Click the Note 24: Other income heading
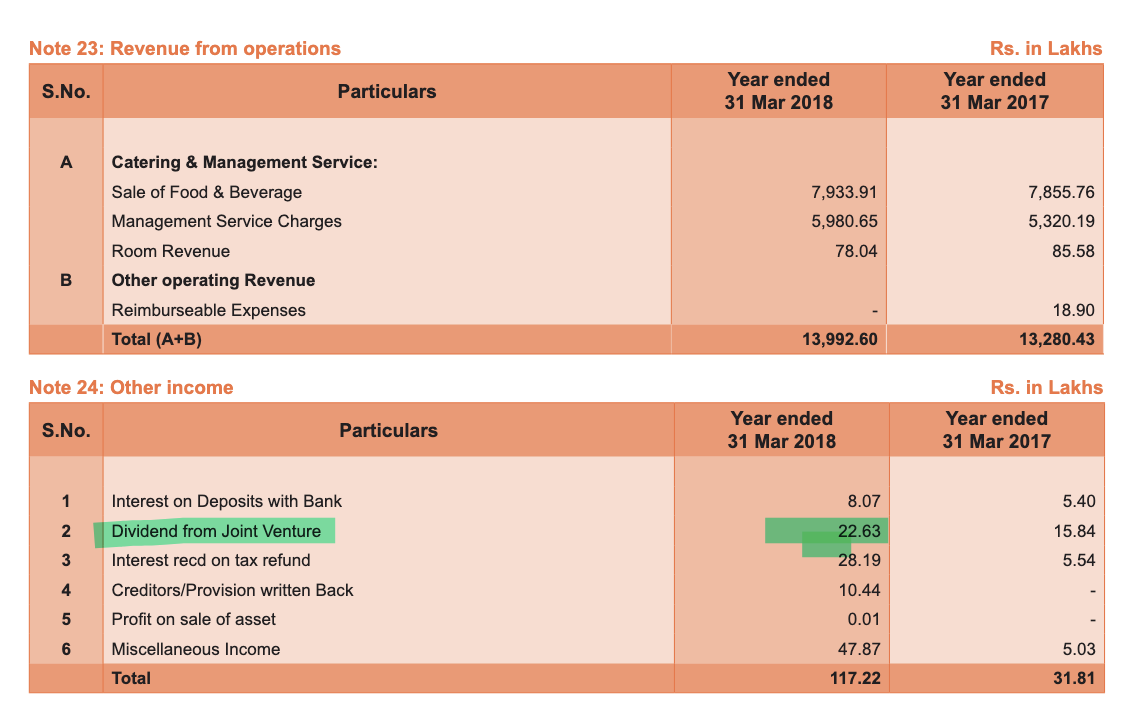The image size is (1132, 720). click(x=131, y=388)
